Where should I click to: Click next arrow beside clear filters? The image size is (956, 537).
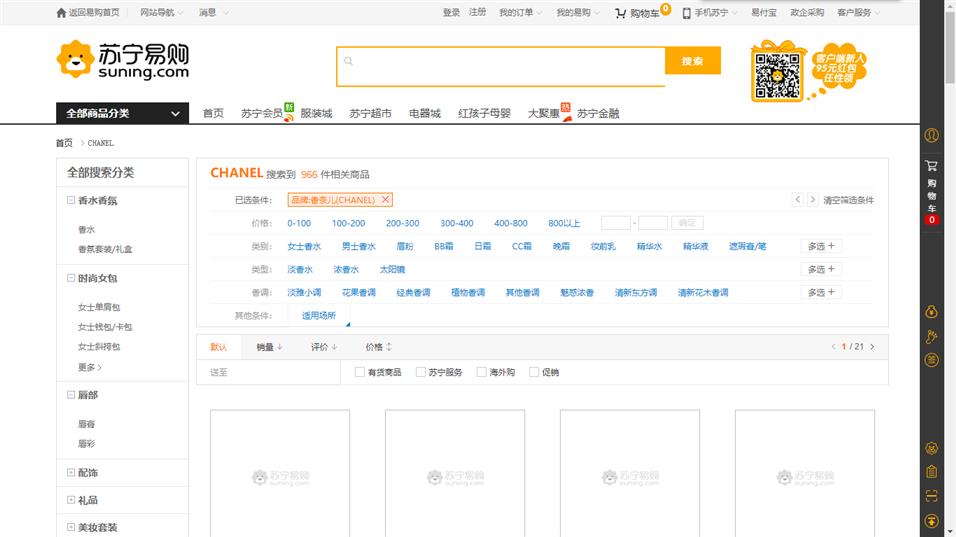pyautogui.click(x=812, y=199)
